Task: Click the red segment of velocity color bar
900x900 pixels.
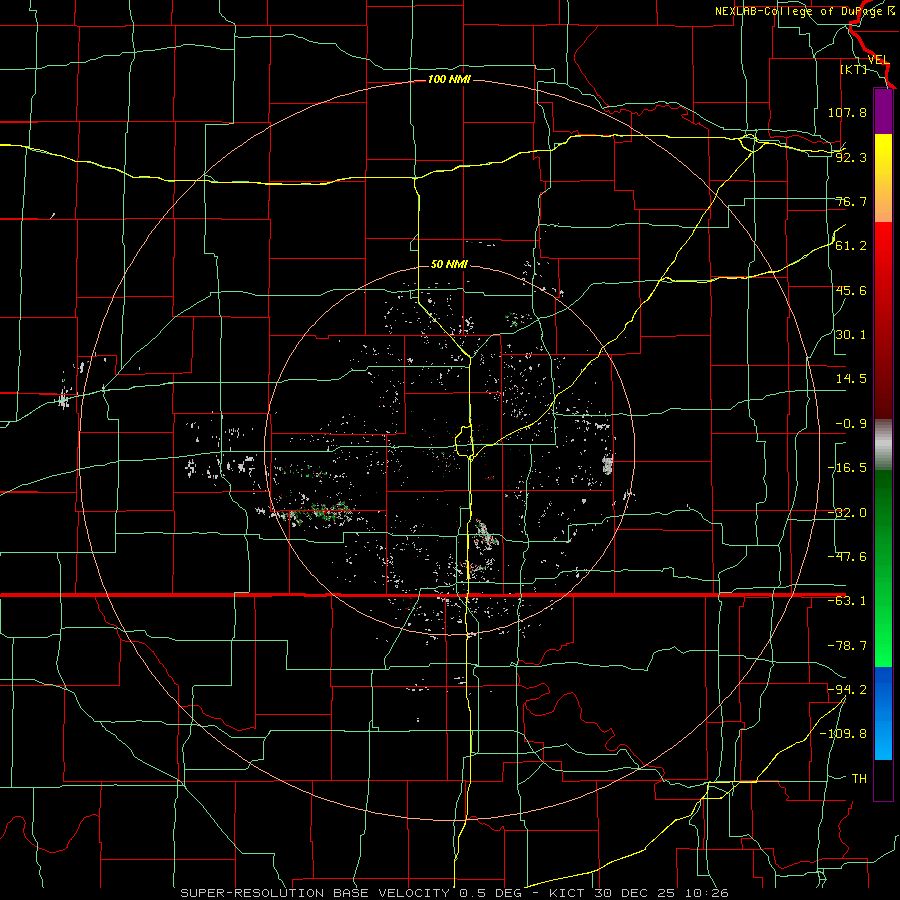Action: (883, 320)
